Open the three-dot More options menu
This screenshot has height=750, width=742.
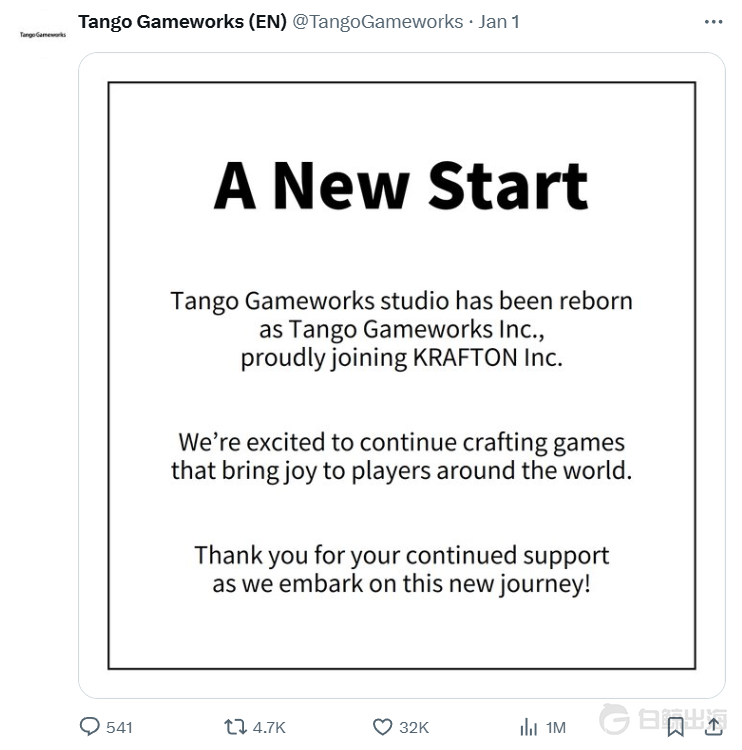[x=713, y=21]
